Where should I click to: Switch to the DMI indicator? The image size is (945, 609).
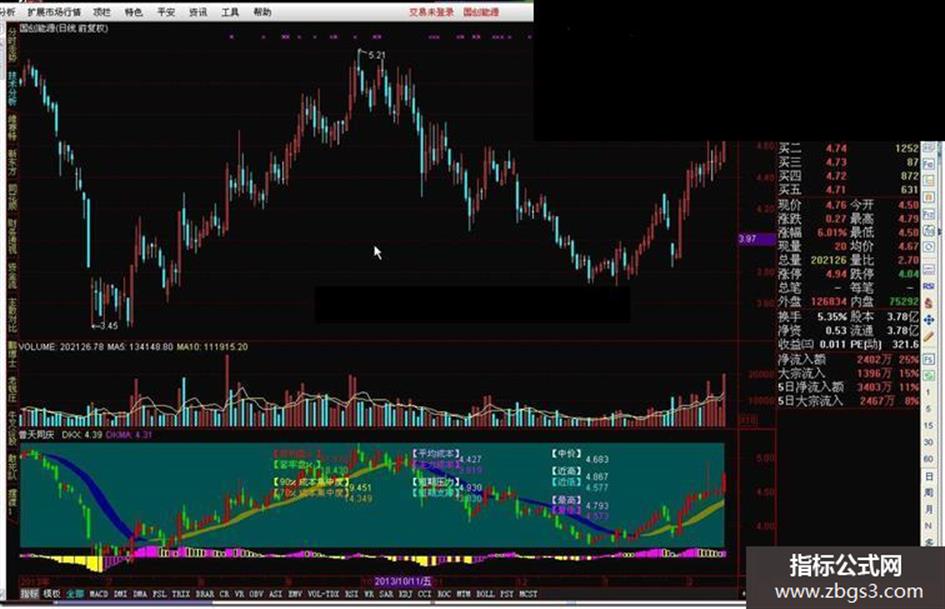[x=121, y=594]
